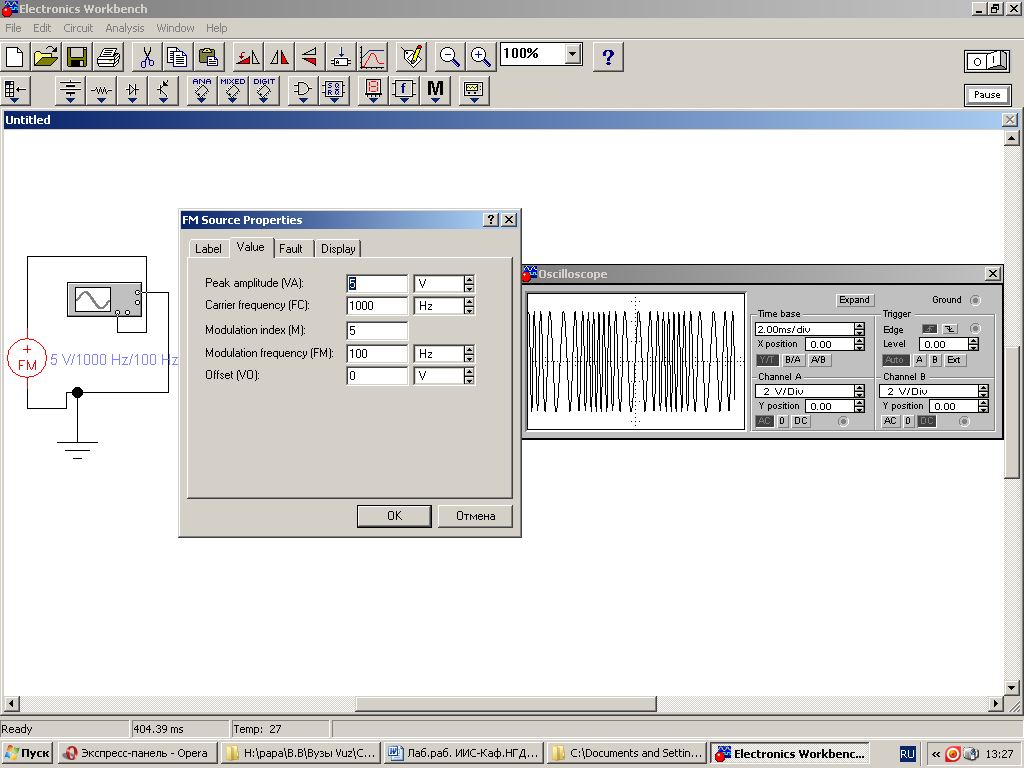
Task: Click the Rotate component toolbar icon
Action: 247,56
